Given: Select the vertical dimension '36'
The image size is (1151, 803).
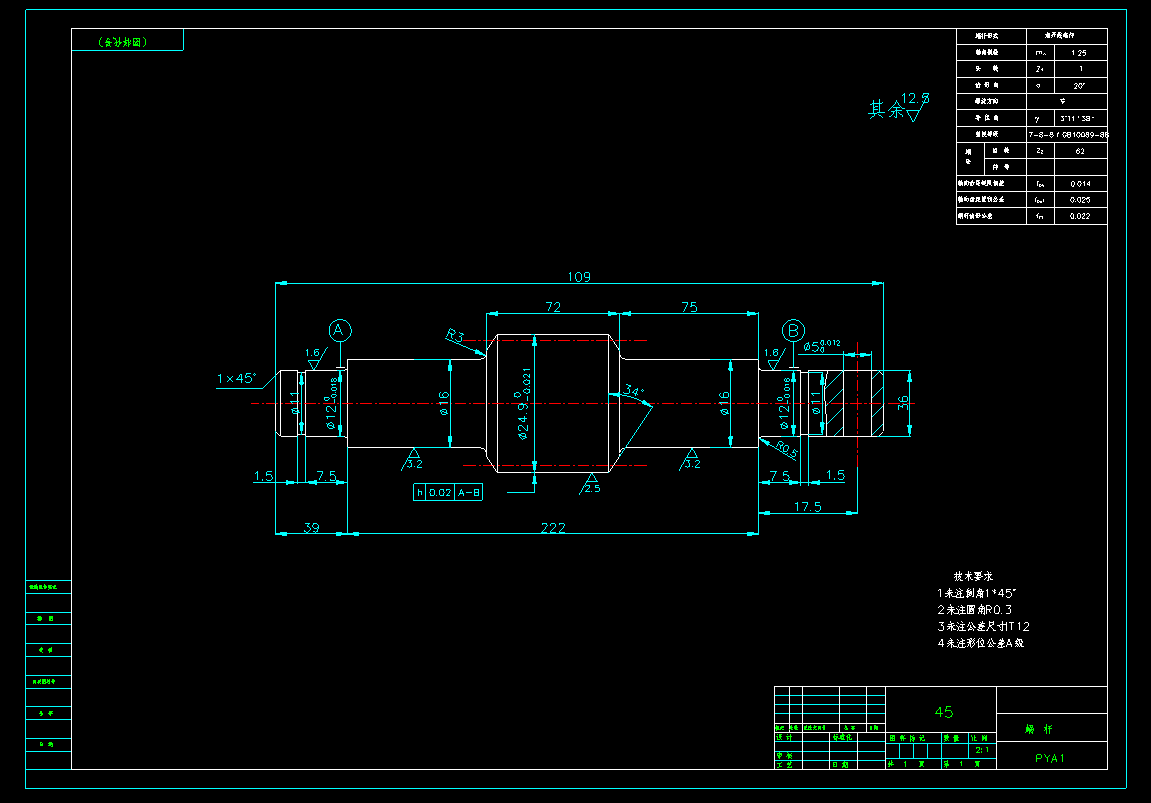Looking at the screenshot, I should [903, 402].
